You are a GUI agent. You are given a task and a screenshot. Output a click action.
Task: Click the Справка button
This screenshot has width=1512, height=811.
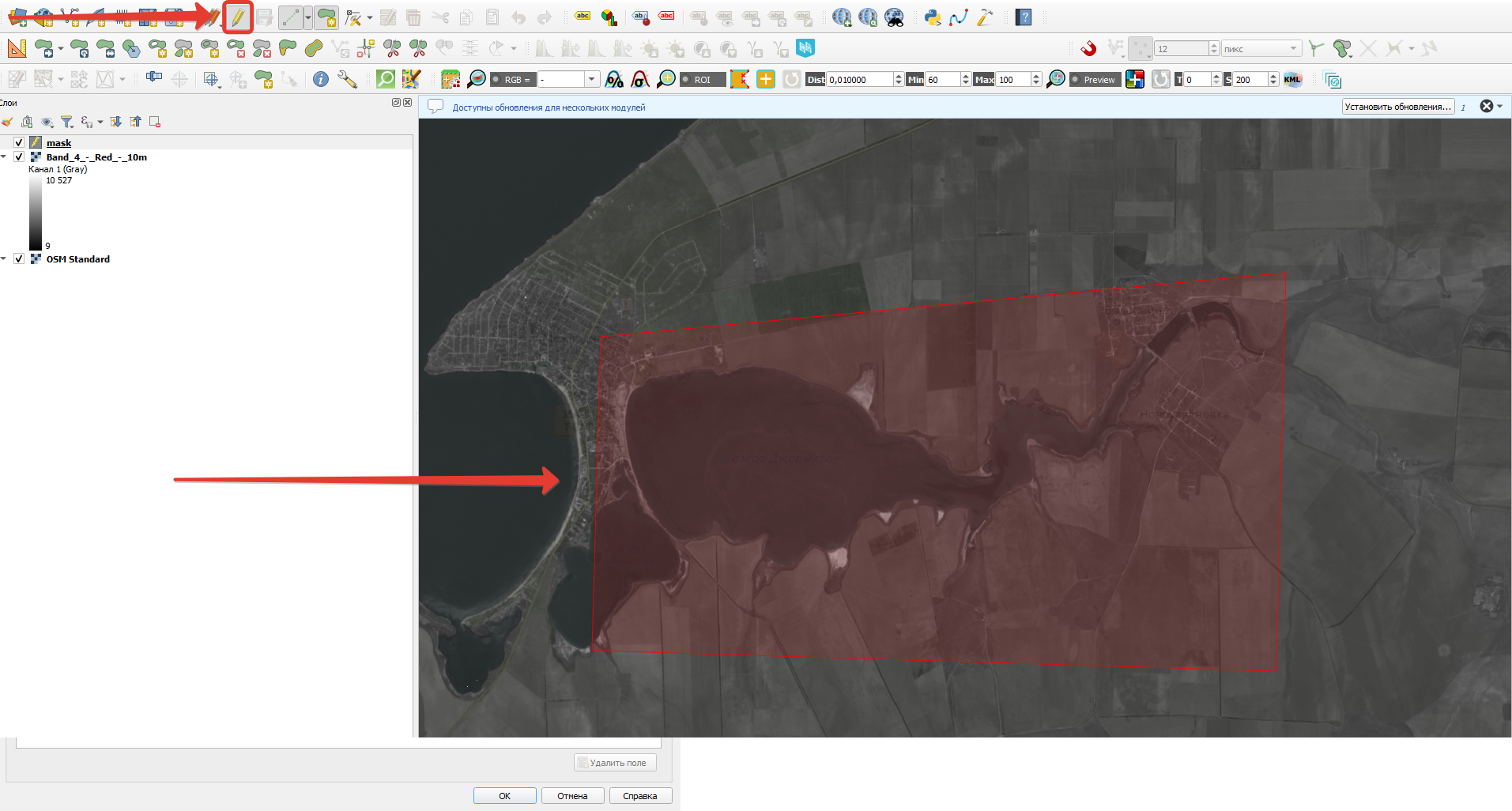point(640,795)
